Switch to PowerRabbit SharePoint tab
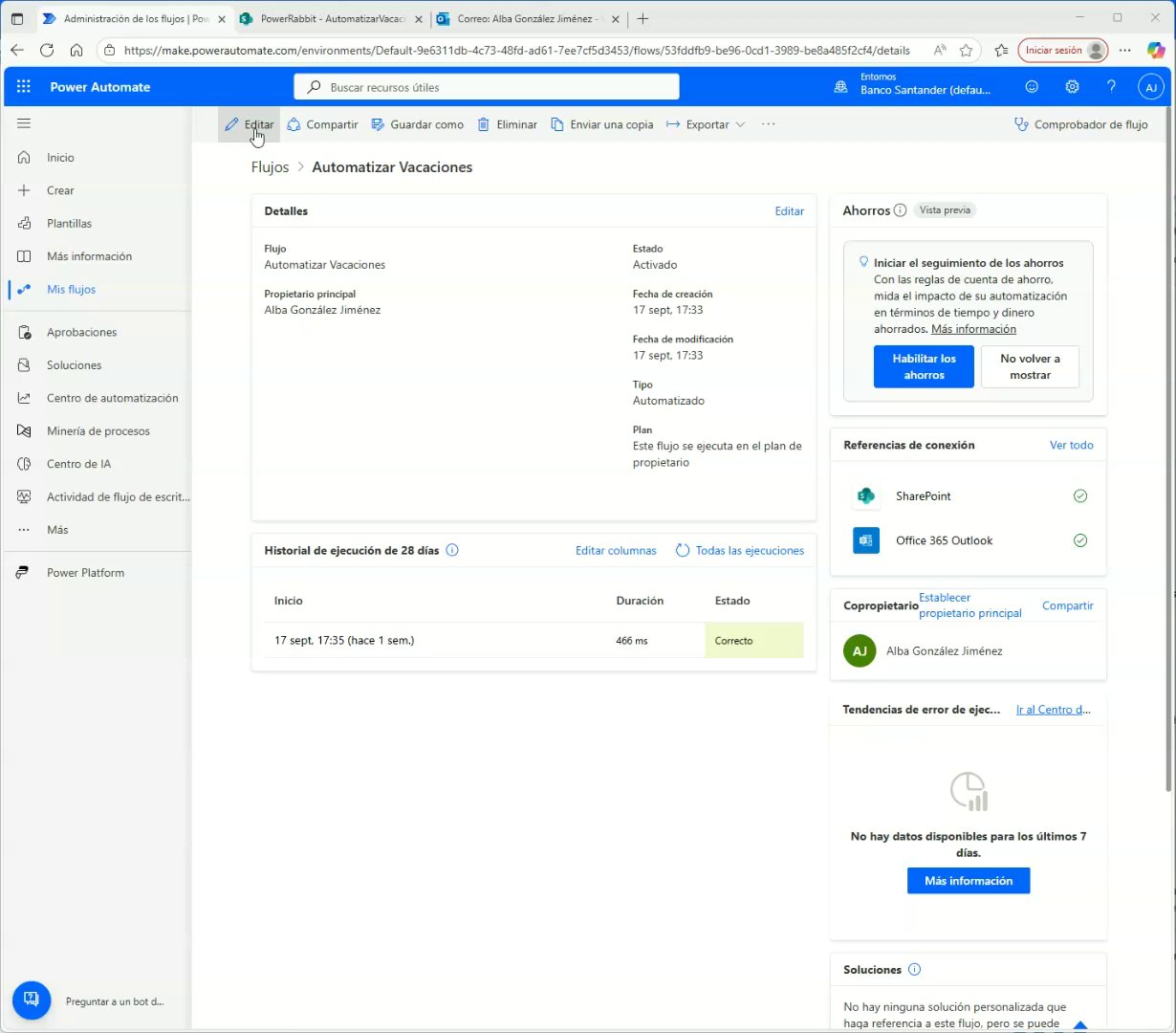The height and width of the screenshot is (1033, 1176). [x=332, y=19]
